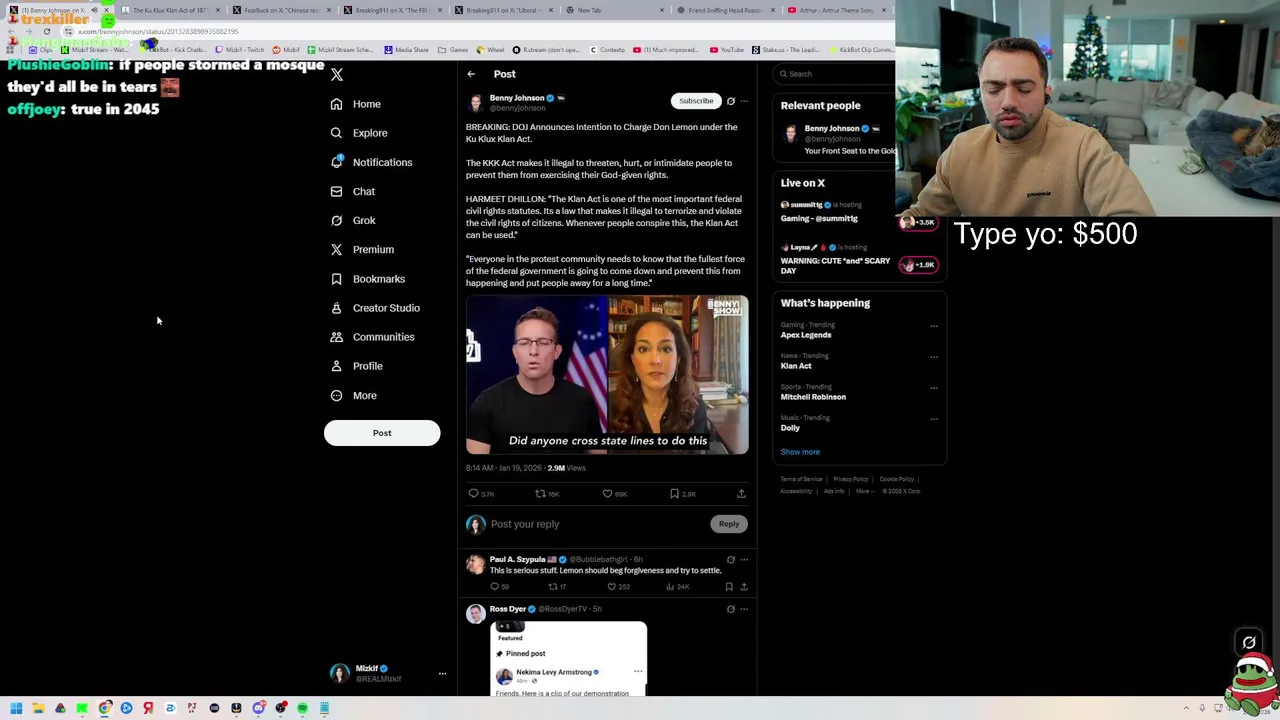Open the Privacy Policy footer link
Viewport: 1280px width, 720px height.
(851, 479)
